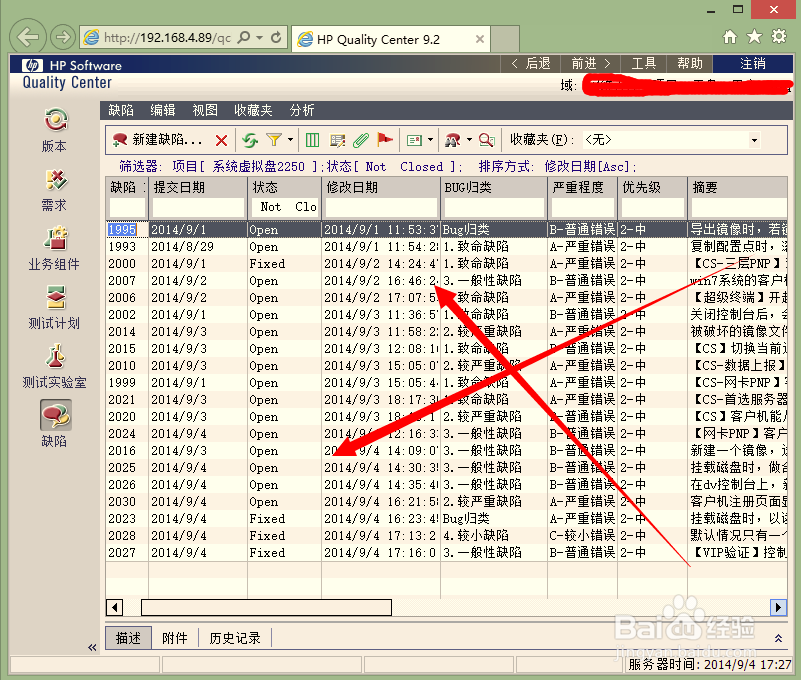Click the 优先级 column header
801x680 pixels.
[652, 187]
